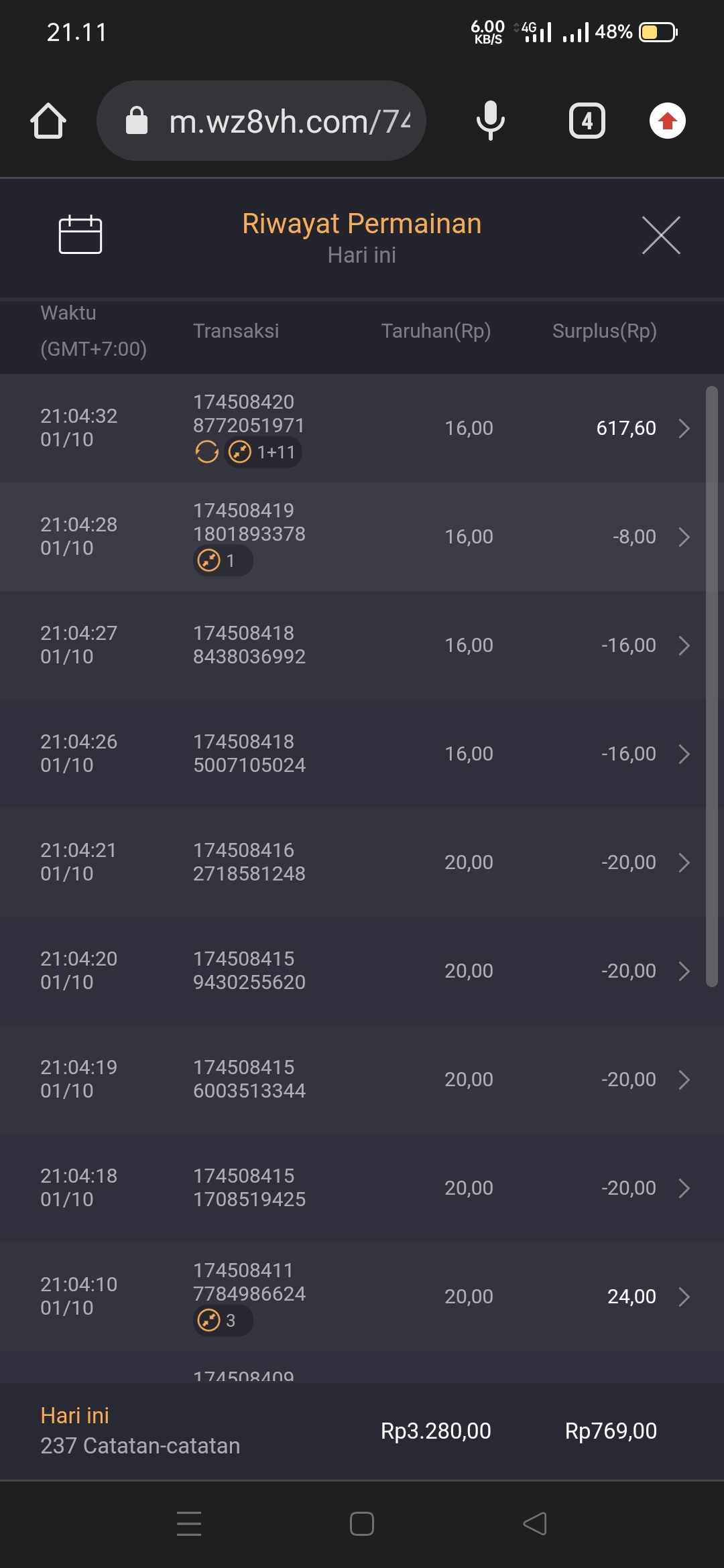Close the Riwayat Permainan panel

(661, 235)
